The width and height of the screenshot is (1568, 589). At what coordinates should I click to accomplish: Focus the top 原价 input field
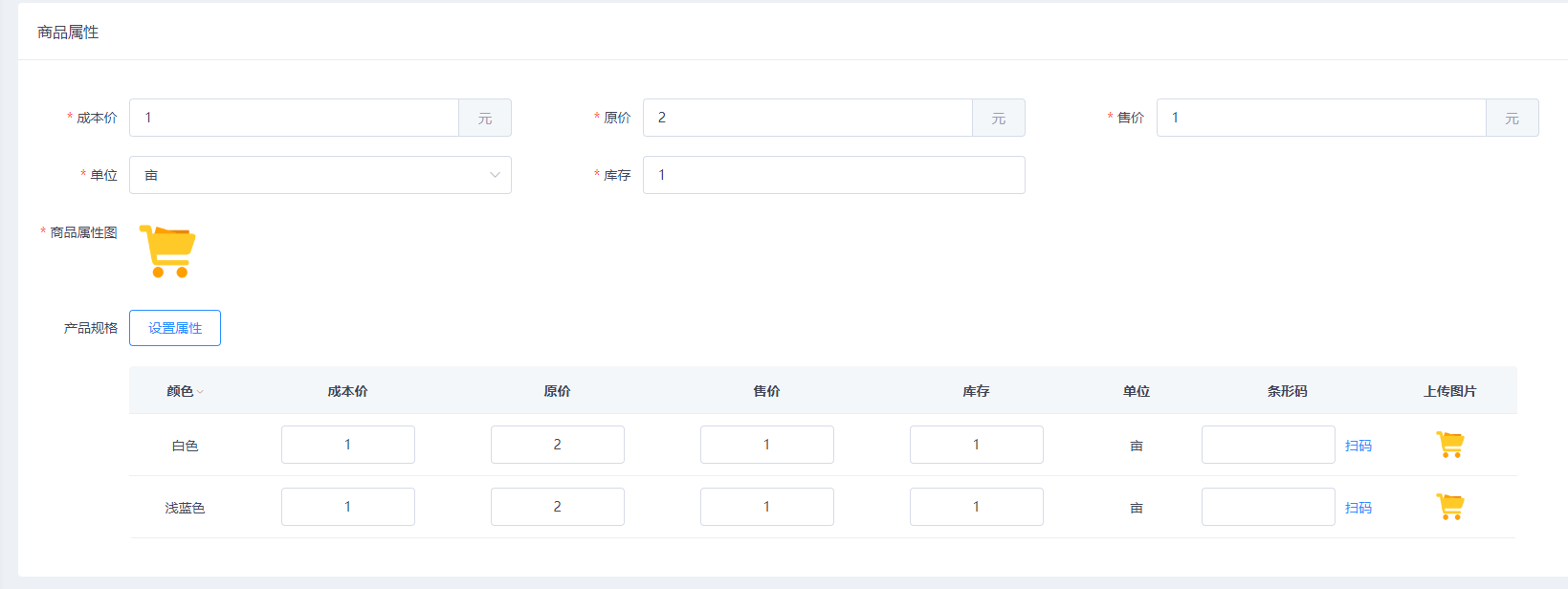pos(807,118)
